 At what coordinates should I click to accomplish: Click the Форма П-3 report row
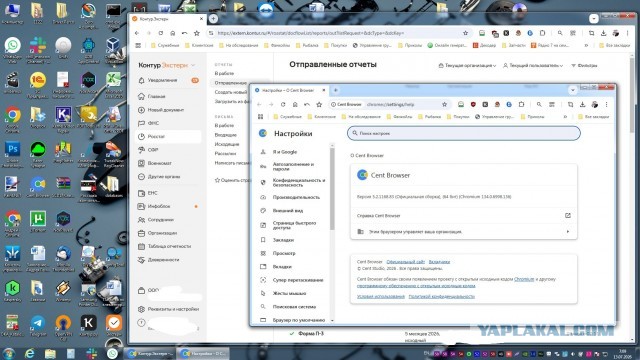(311, 333)
